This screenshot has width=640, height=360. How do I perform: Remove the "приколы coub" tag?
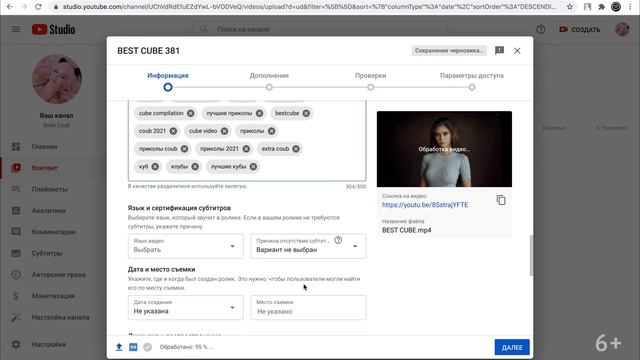(184, 149)
